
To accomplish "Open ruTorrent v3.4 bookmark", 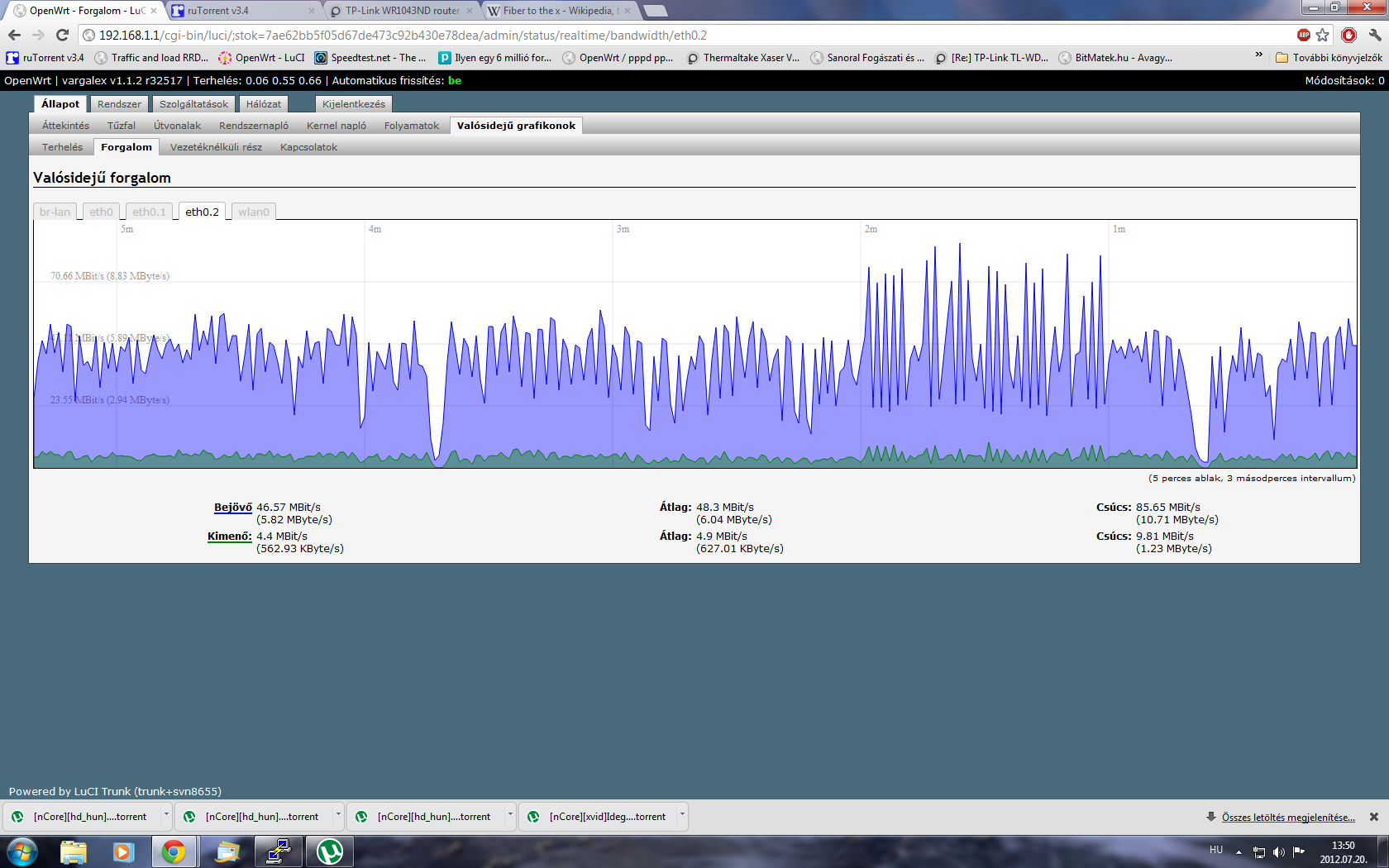I will pyautogui.click(x=45, y=58).
